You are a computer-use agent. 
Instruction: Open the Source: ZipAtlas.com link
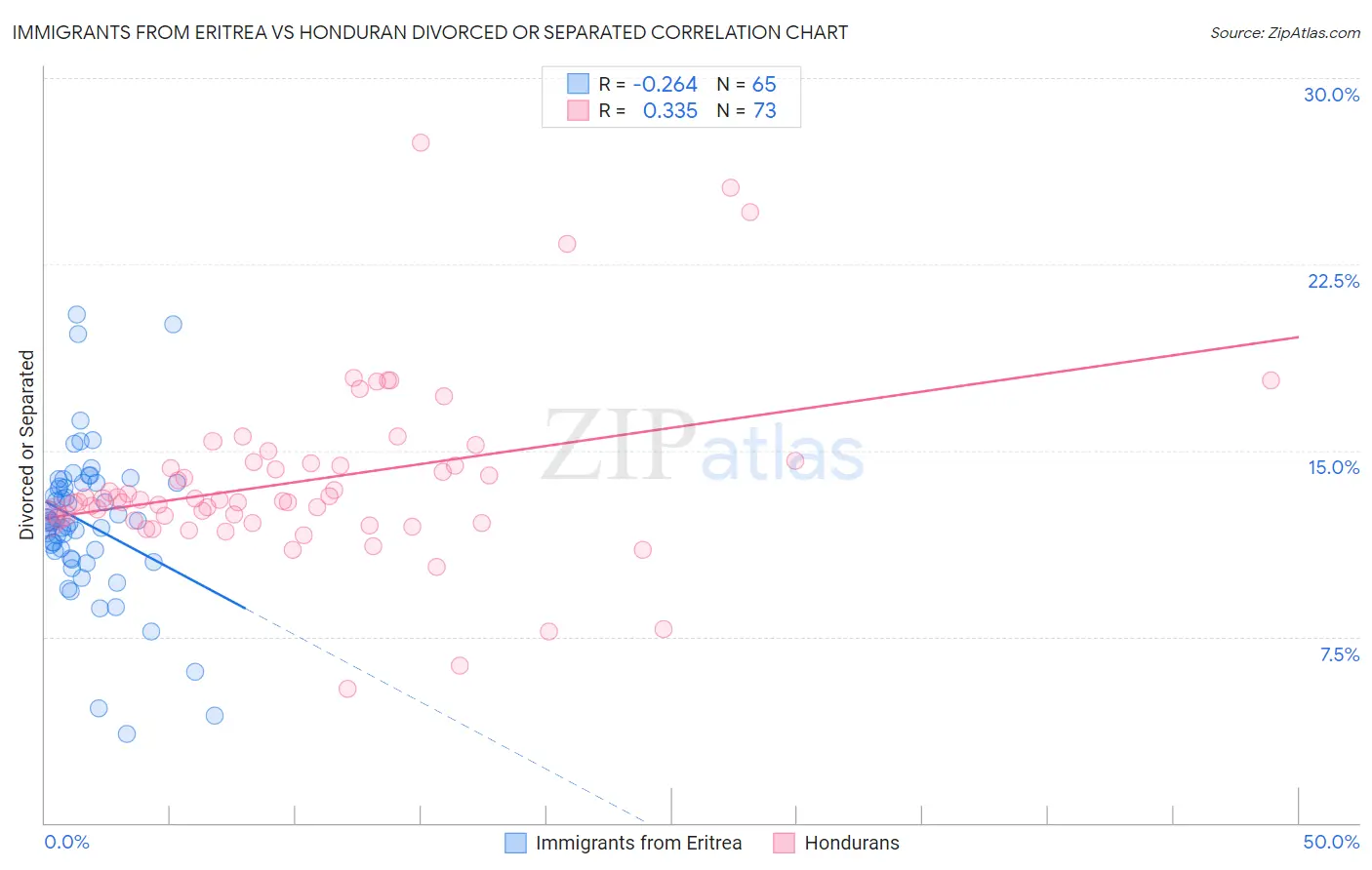tap(1285, 32)
